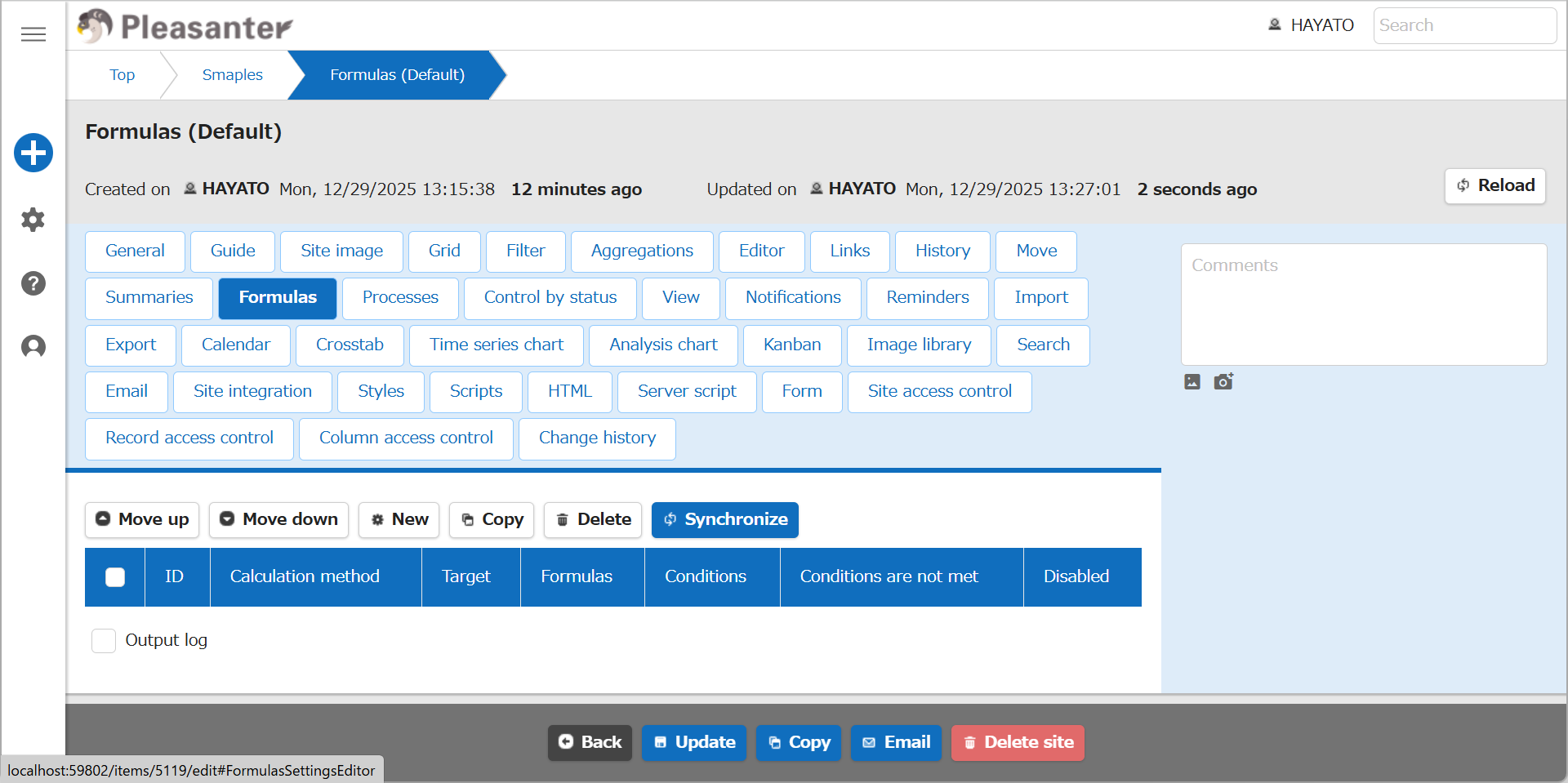Open the Column access control tab
1568x783 pixels.
[406, 438]
